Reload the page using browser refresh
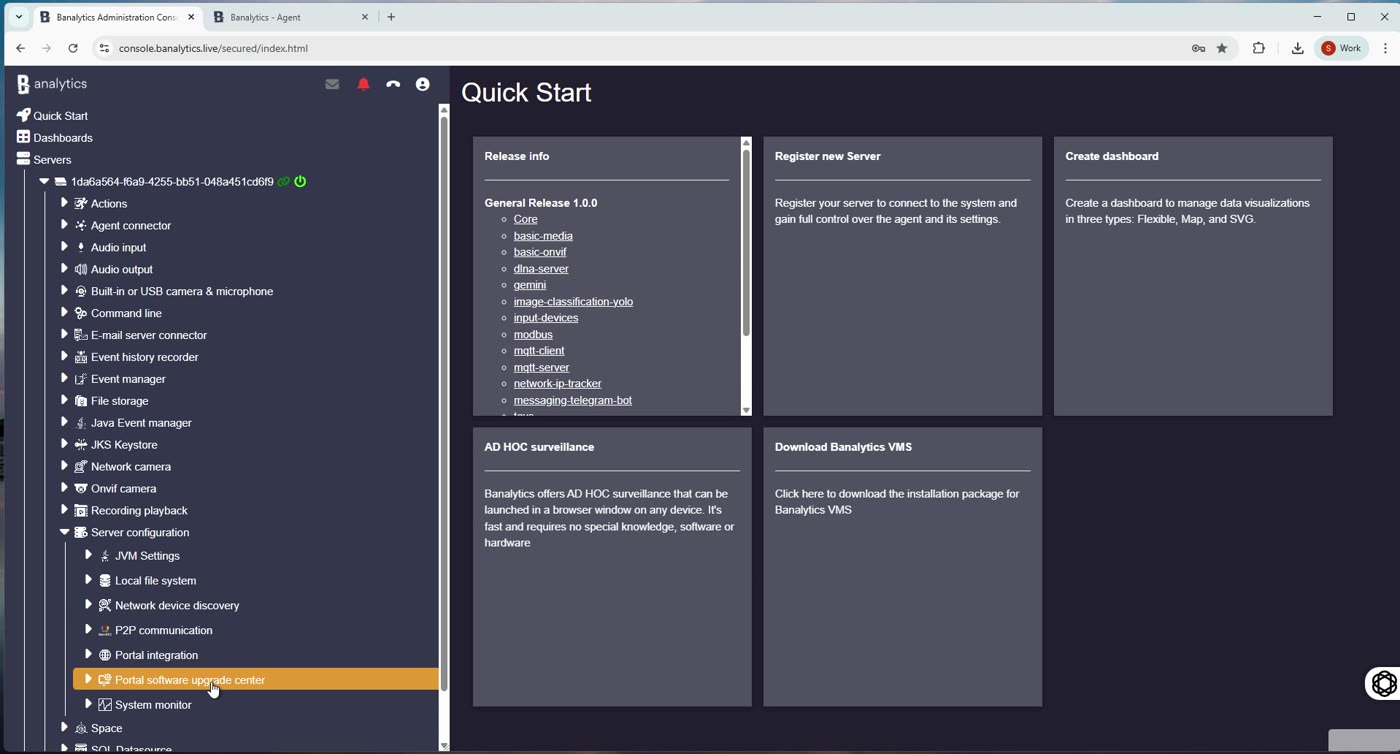Image resolution: width=1400 pixels, height=754 pixels. 73,48
